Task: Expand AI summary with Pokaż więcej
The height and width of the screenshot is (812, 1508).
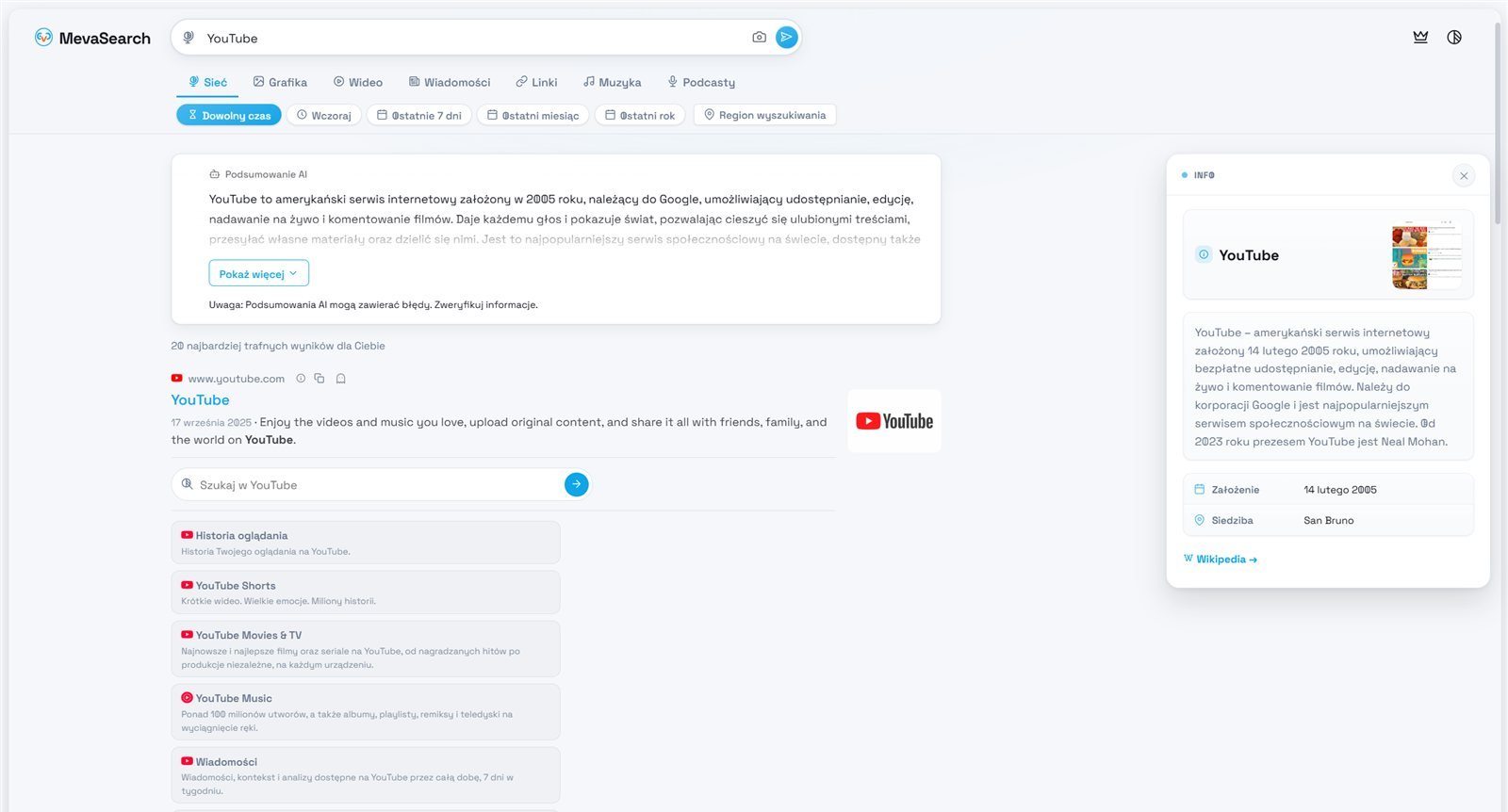Action: pos(259,273)
